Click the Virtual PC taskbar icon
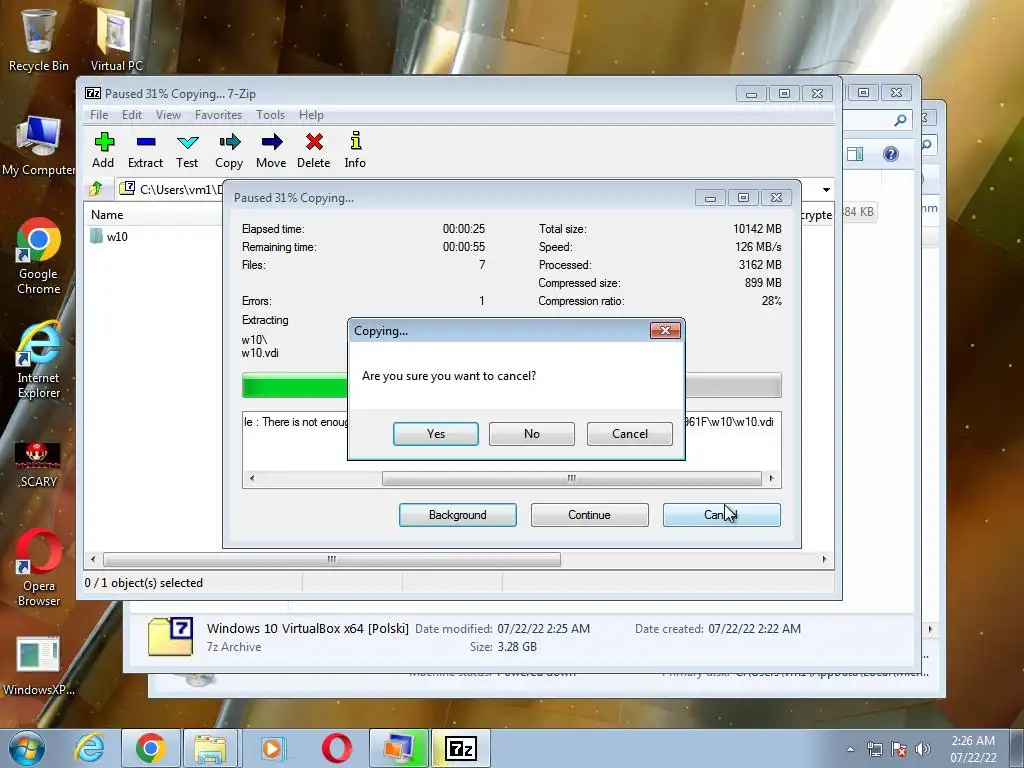Image resolution: width=1024 pixels, height=768 pixels. tap(398, 748)
